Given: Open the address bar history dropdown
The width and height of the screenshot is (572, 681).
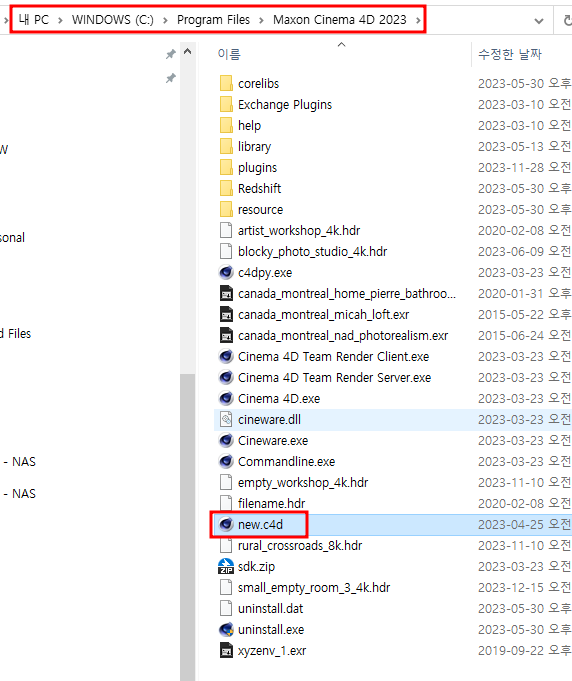Looking at the screenshot, I should [539, 20].
